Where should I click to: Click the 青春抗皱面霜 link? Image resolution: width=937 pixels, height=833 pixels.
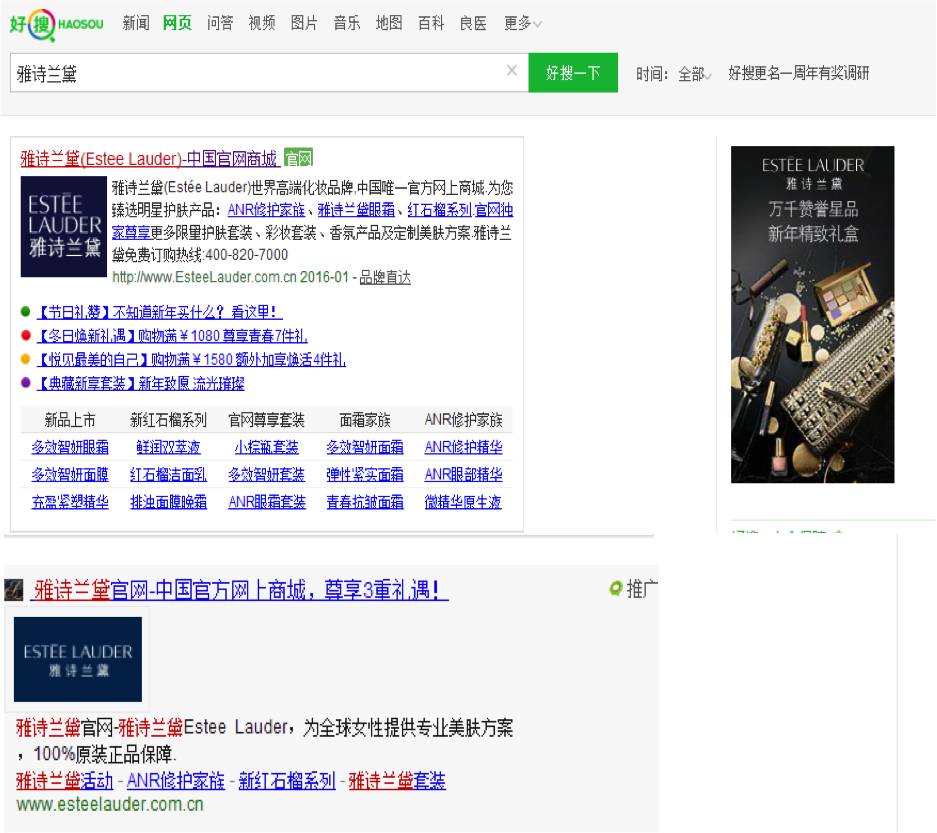365,502
